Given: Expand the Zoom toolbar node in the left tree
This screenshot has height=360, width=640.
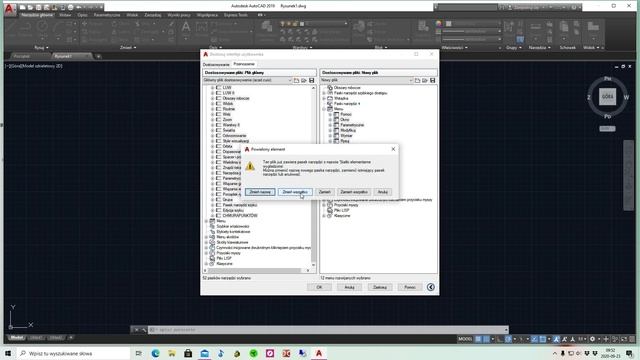Looking at the screenshot, I should point(212,120).
